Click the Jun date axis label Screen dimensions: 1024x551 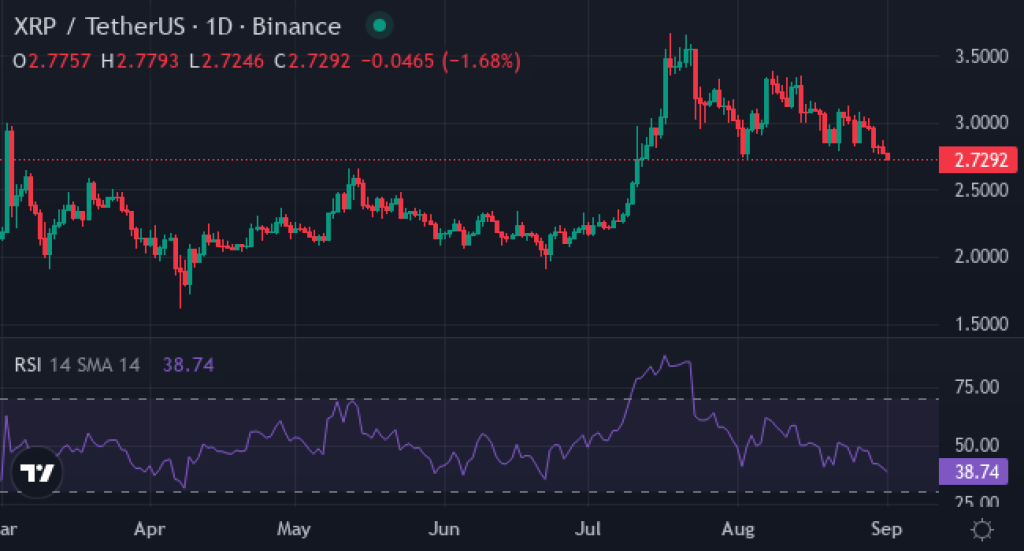pos(444,529)
